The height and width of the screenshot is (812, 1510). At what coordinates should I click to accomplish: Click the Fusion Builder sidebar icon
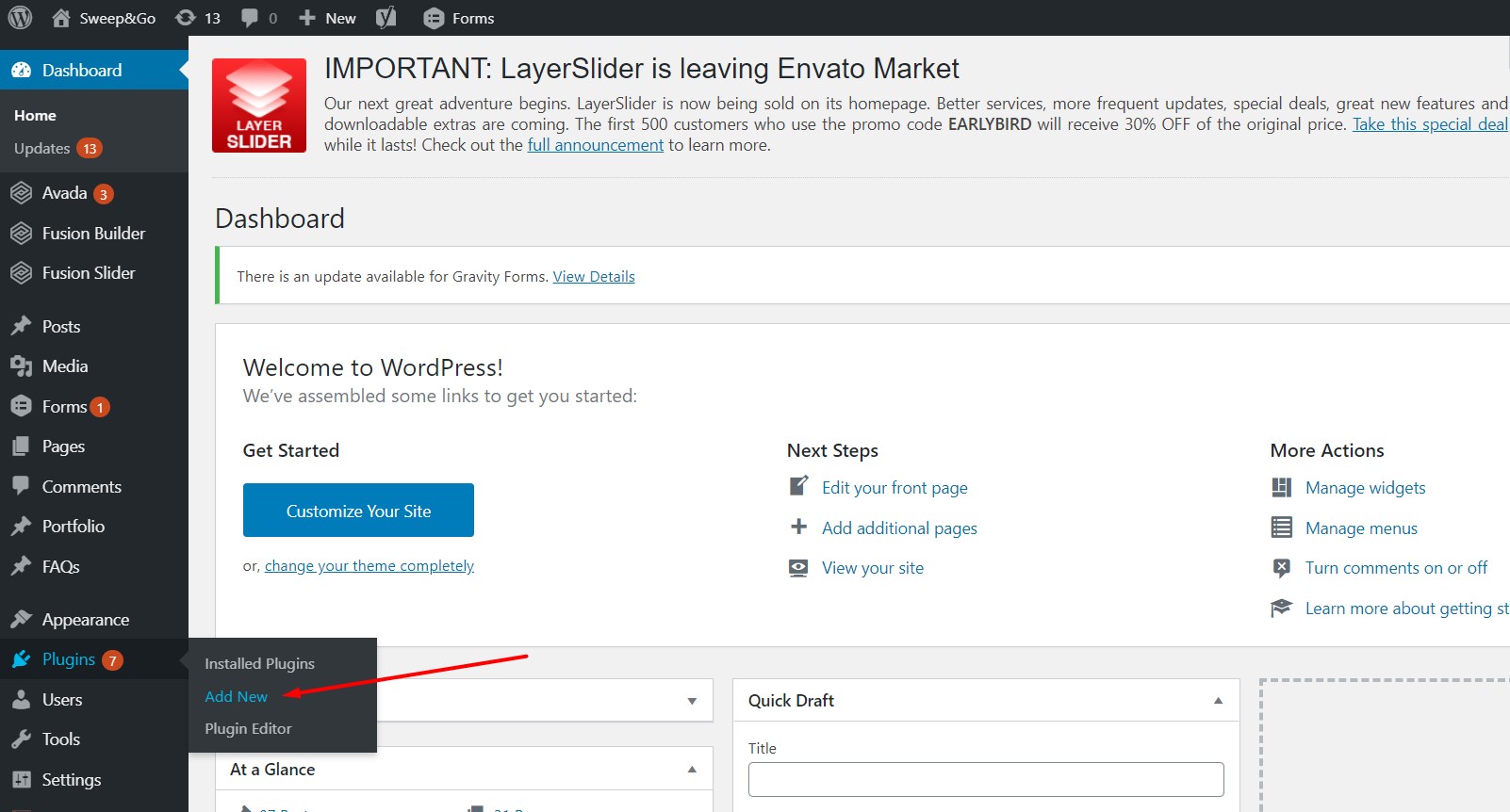tap(21, 233)
